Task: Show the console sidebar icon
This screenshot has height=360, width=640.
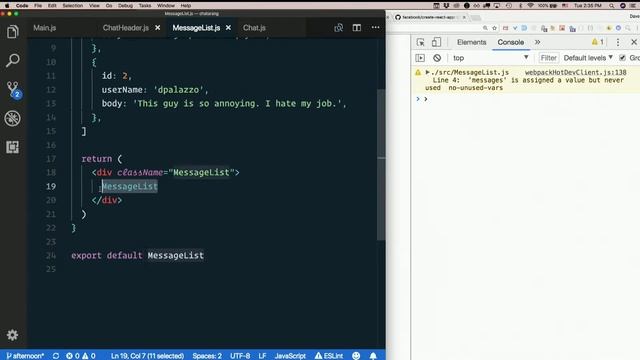Action: click(x=420, y=58)
